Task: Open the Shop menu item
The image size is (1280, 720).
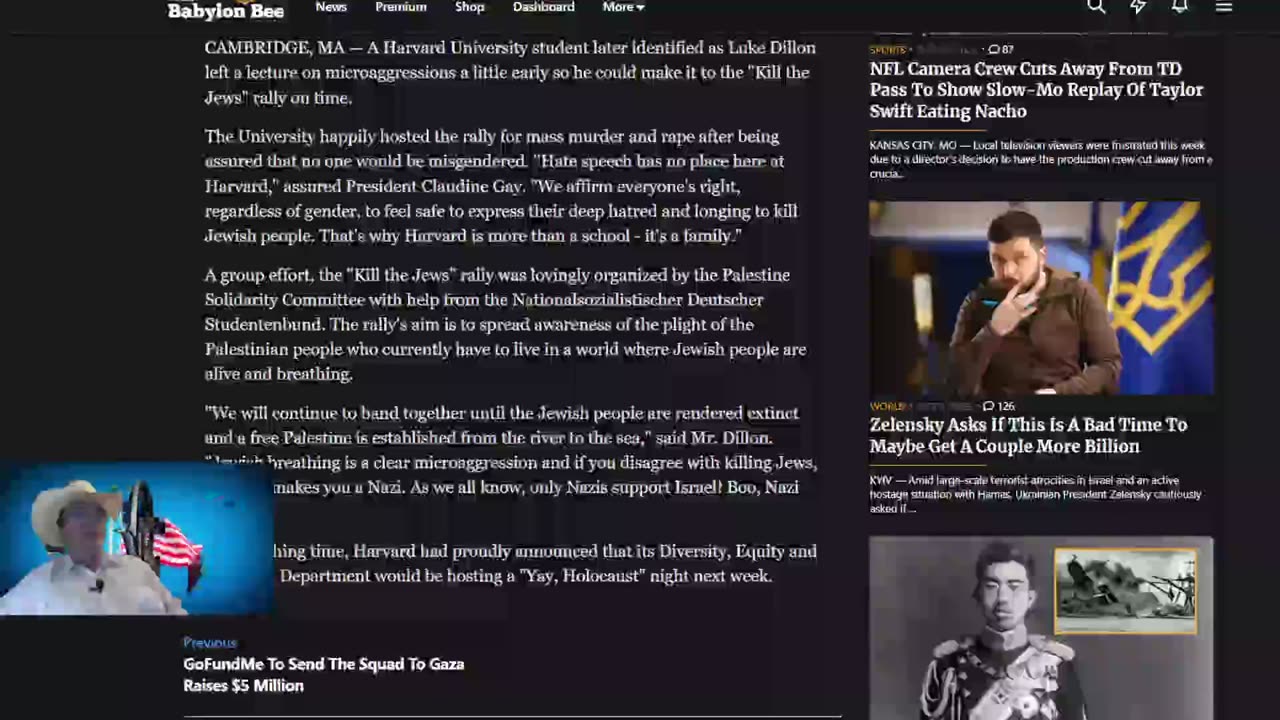Action: (x=470, y=7)
